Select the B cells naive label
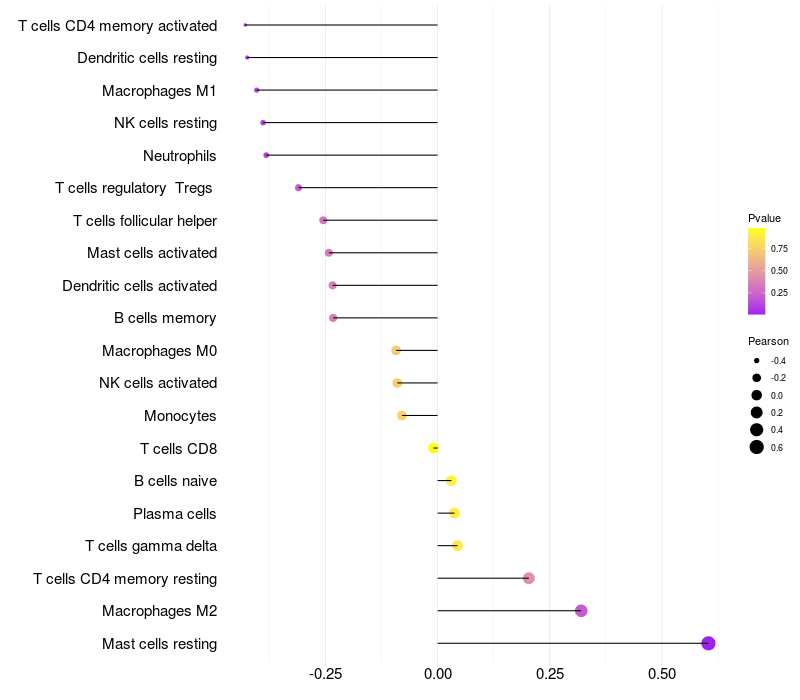 point(176,481)
